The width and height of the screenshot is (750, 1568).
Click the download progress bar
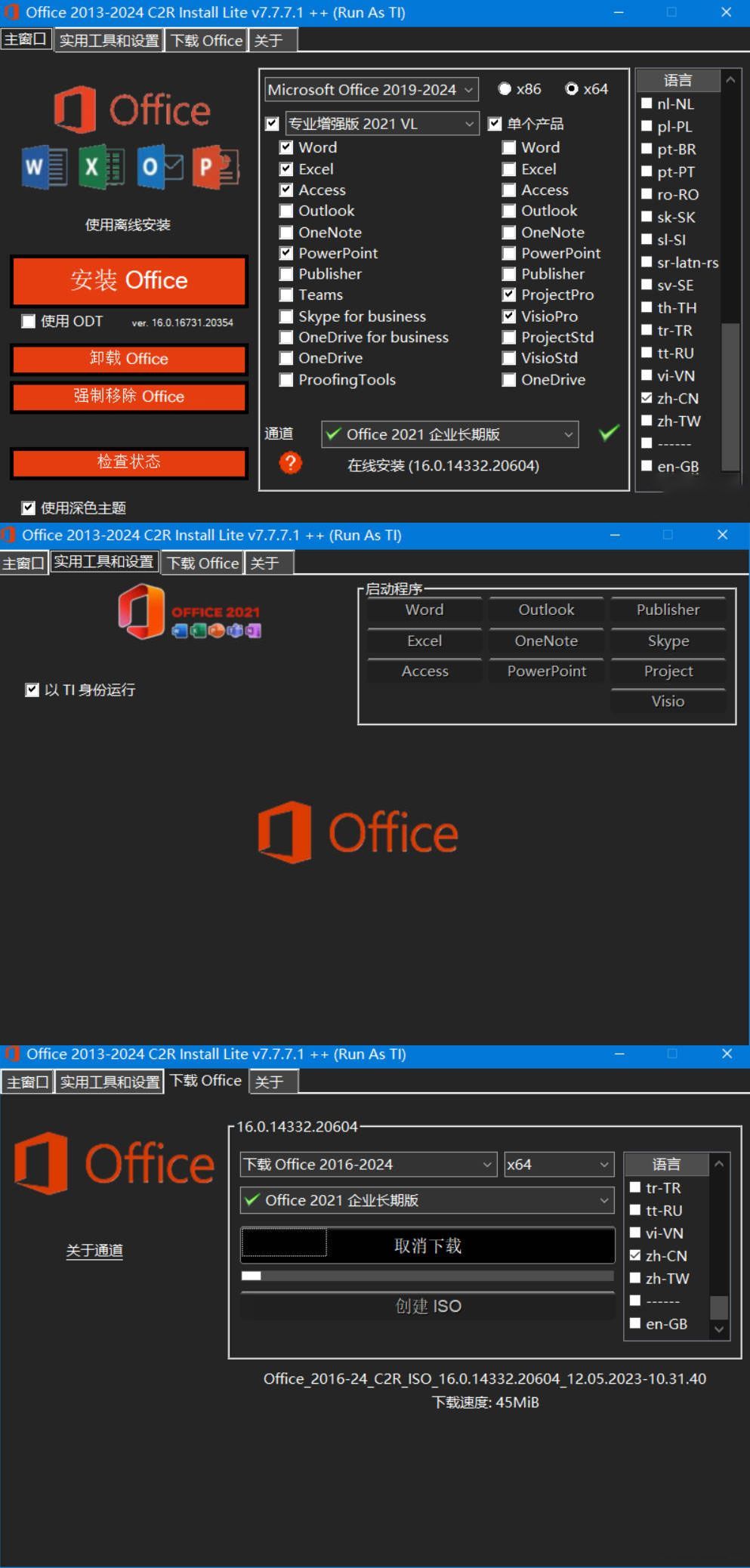[427, 1276]
